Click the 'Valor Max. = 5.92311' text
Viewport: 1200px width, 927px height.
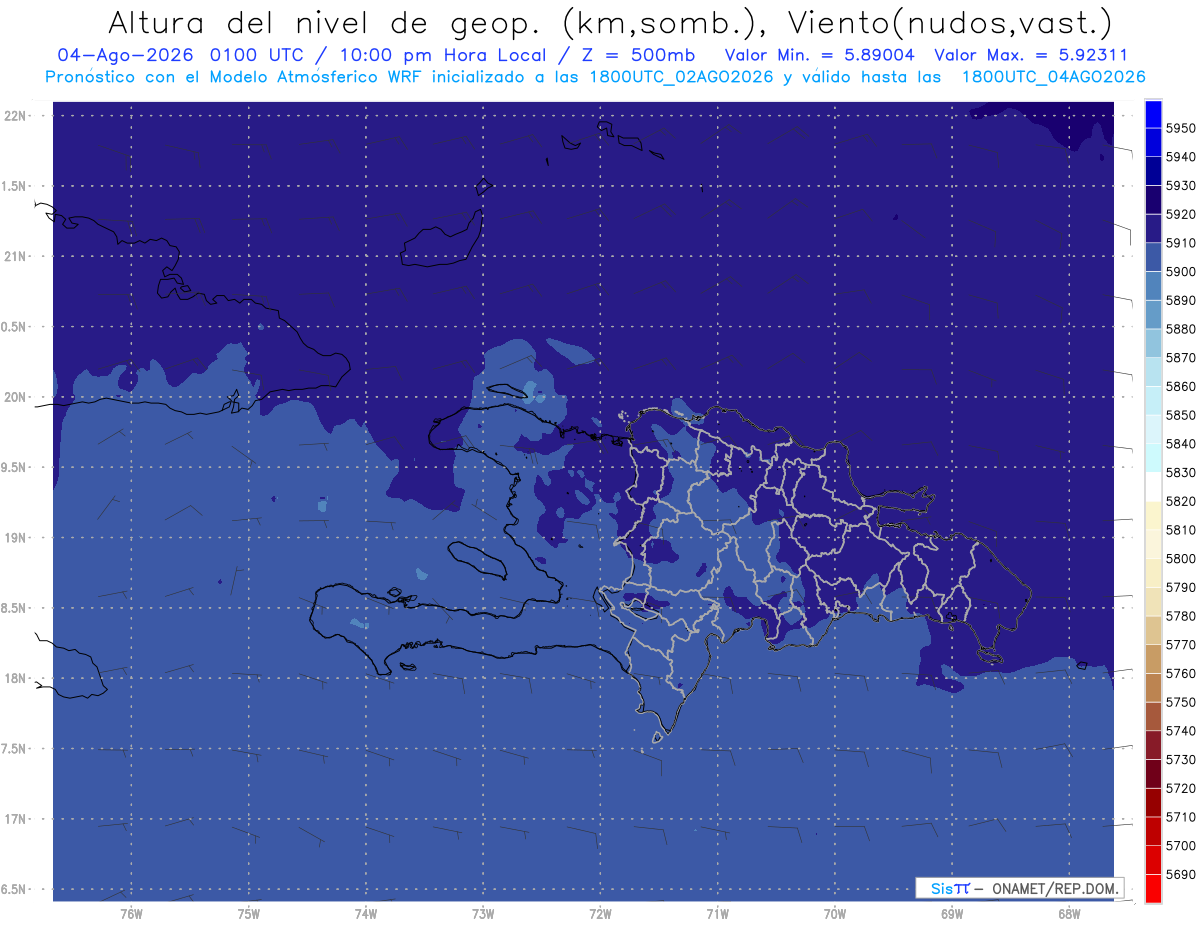point(1029,55)
